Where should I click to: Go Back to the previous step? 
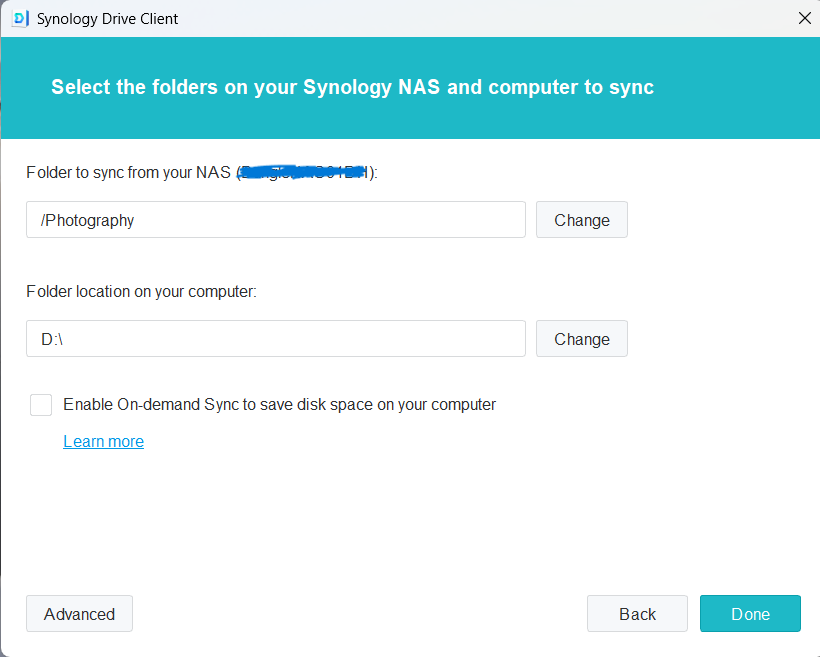637,614
